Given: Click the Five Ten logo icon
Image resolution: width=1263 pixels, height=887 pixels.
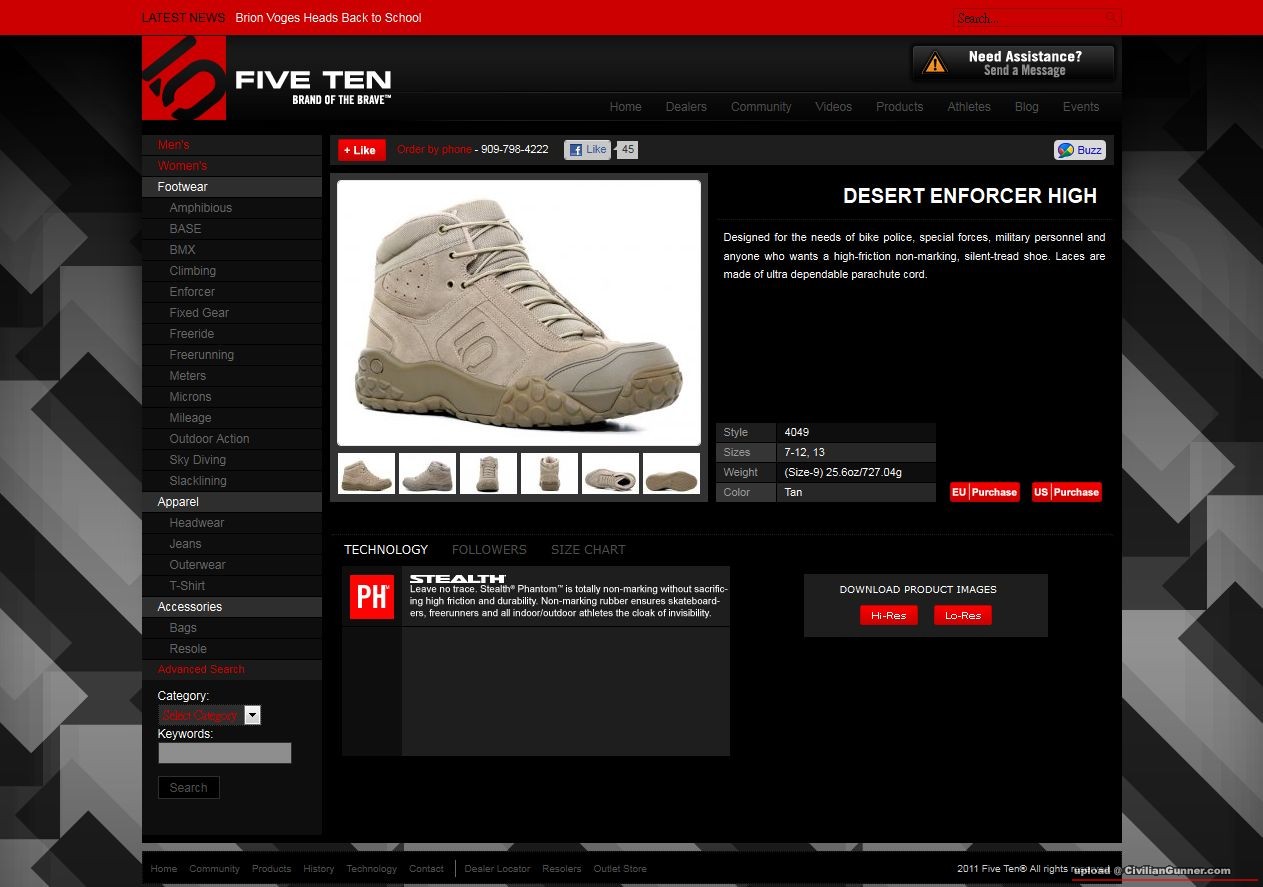Looking at the screenshot, I should click(184, 78).
